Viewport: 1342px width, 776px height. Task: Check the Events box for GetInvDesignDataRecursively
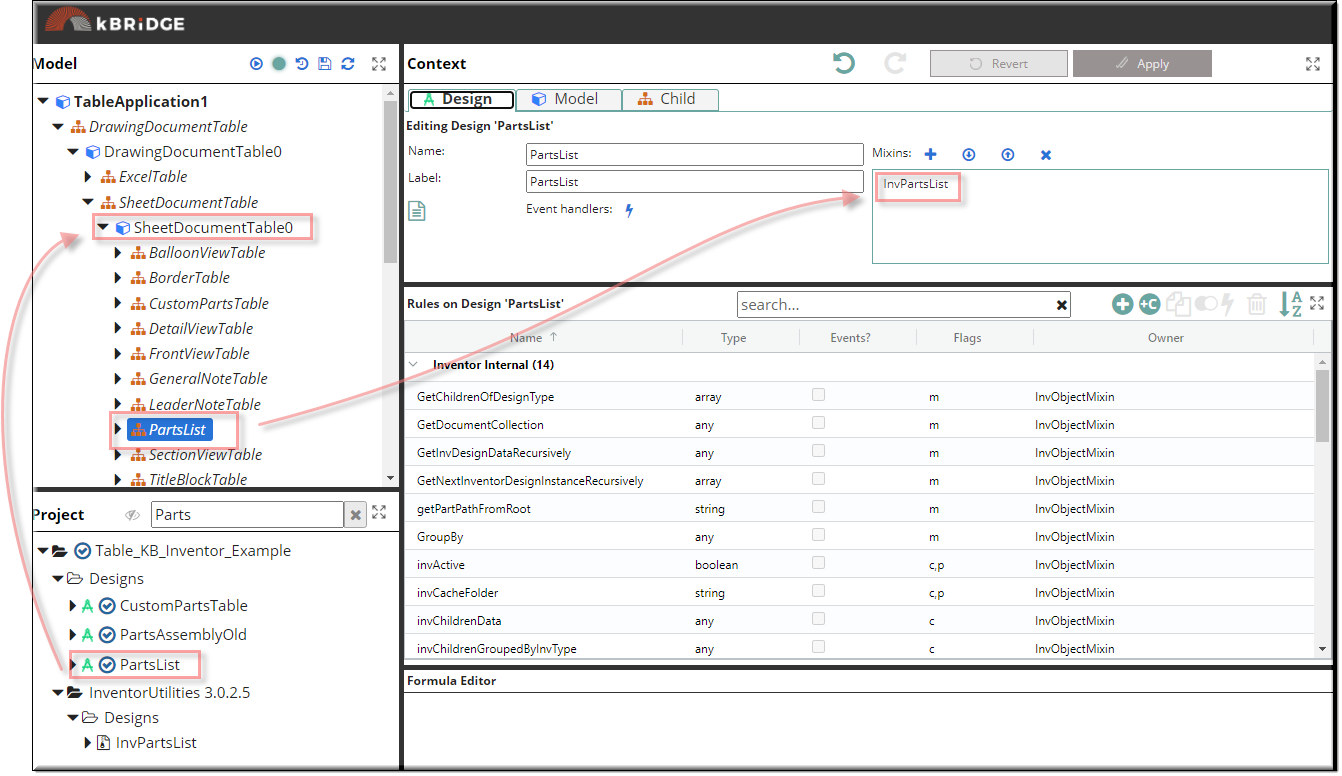point(818,451)
